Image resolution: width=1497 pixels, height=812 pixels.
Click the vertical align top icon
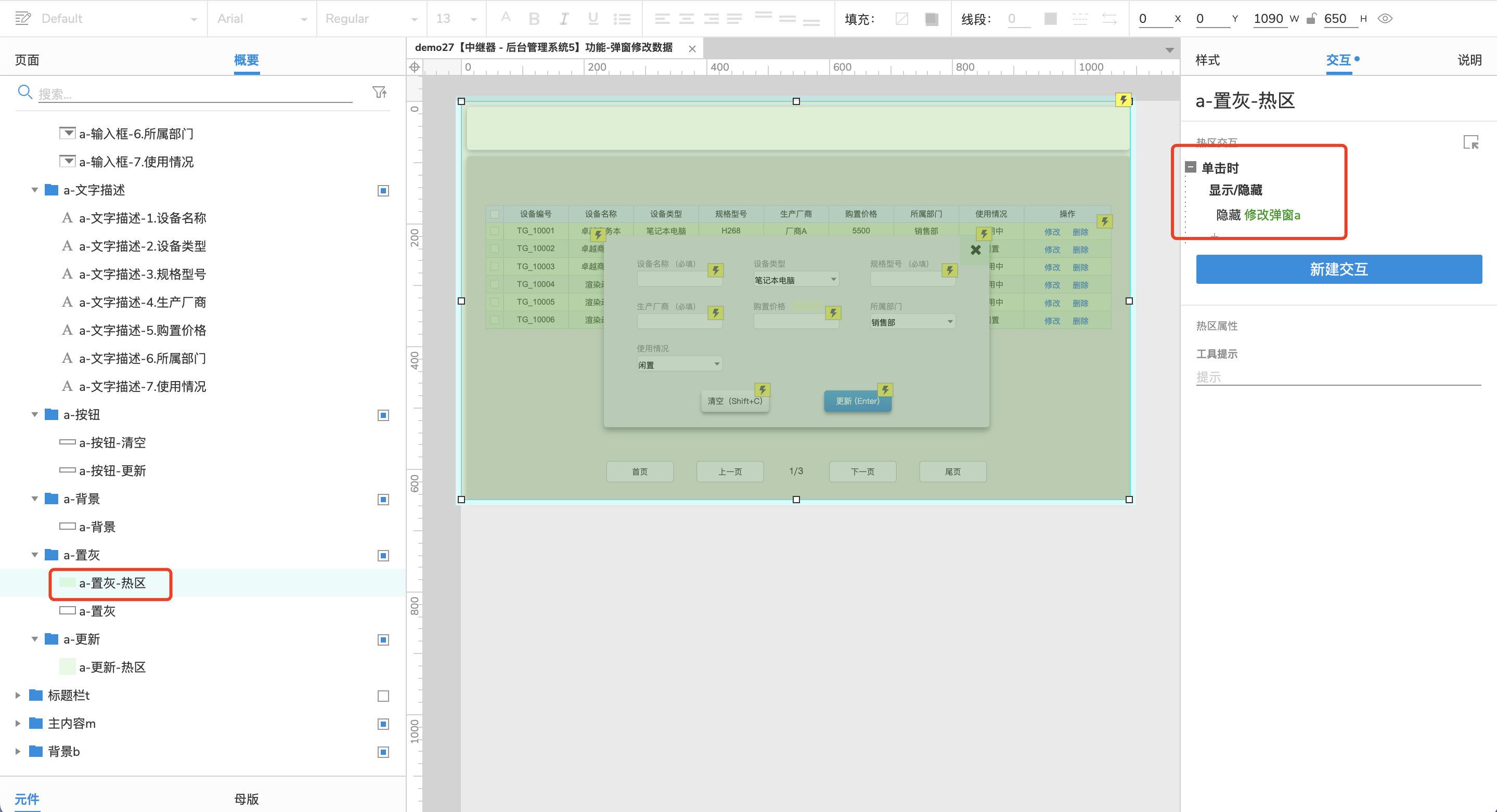(x=763, y=16)
